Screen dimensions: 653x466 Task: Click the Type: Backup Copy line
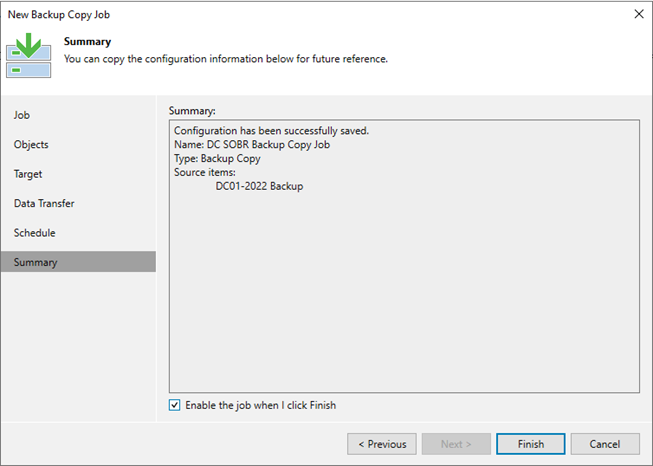[x=217, y=159]
